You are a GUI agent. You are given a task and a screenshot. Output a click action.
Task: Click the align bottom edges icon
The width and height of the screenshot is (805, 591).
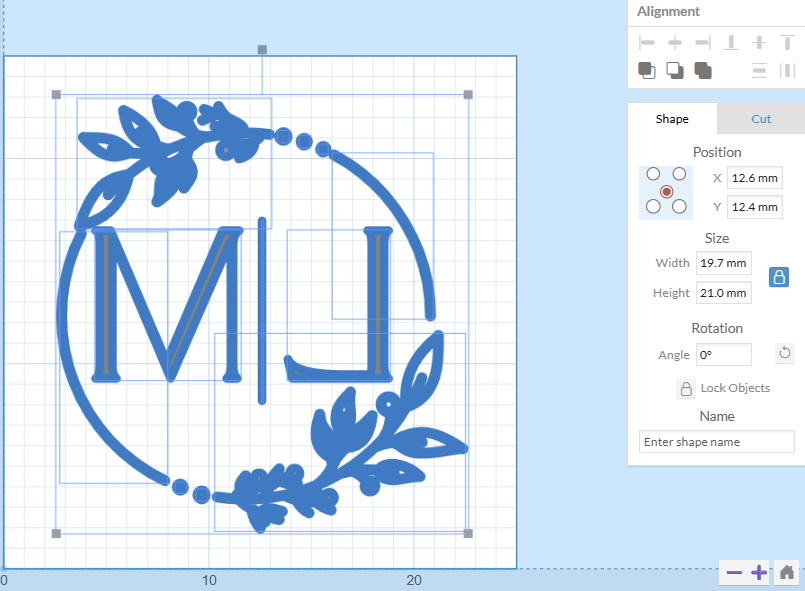coord(731,42)
